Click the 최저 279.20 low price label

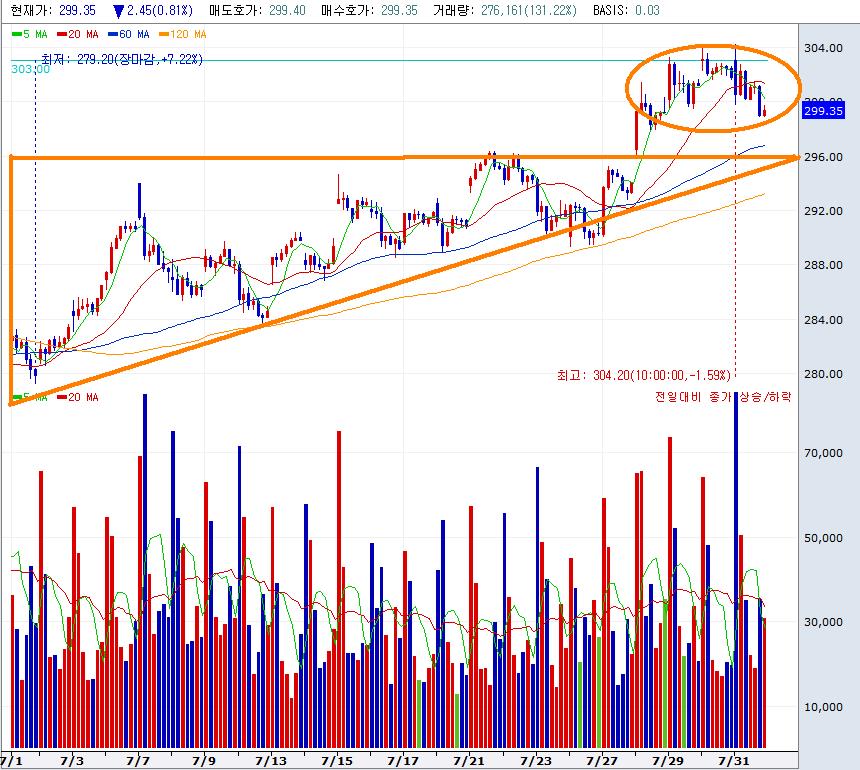tap(122, 59)
